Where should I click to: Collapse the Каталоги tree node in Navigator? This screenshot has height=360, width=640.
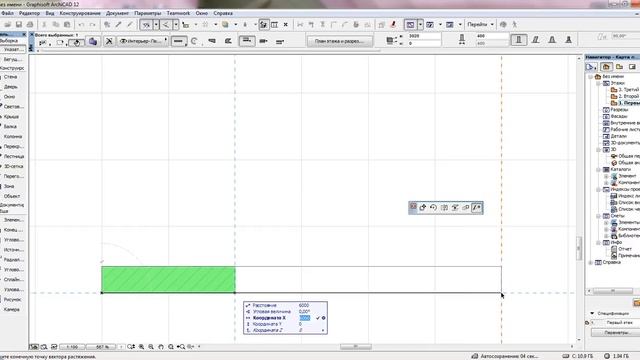(598, 169)
